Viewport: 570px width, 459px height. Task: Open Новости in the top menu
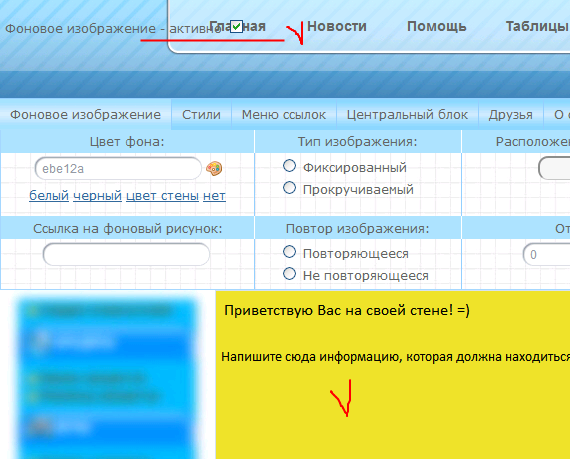(337, 27)
